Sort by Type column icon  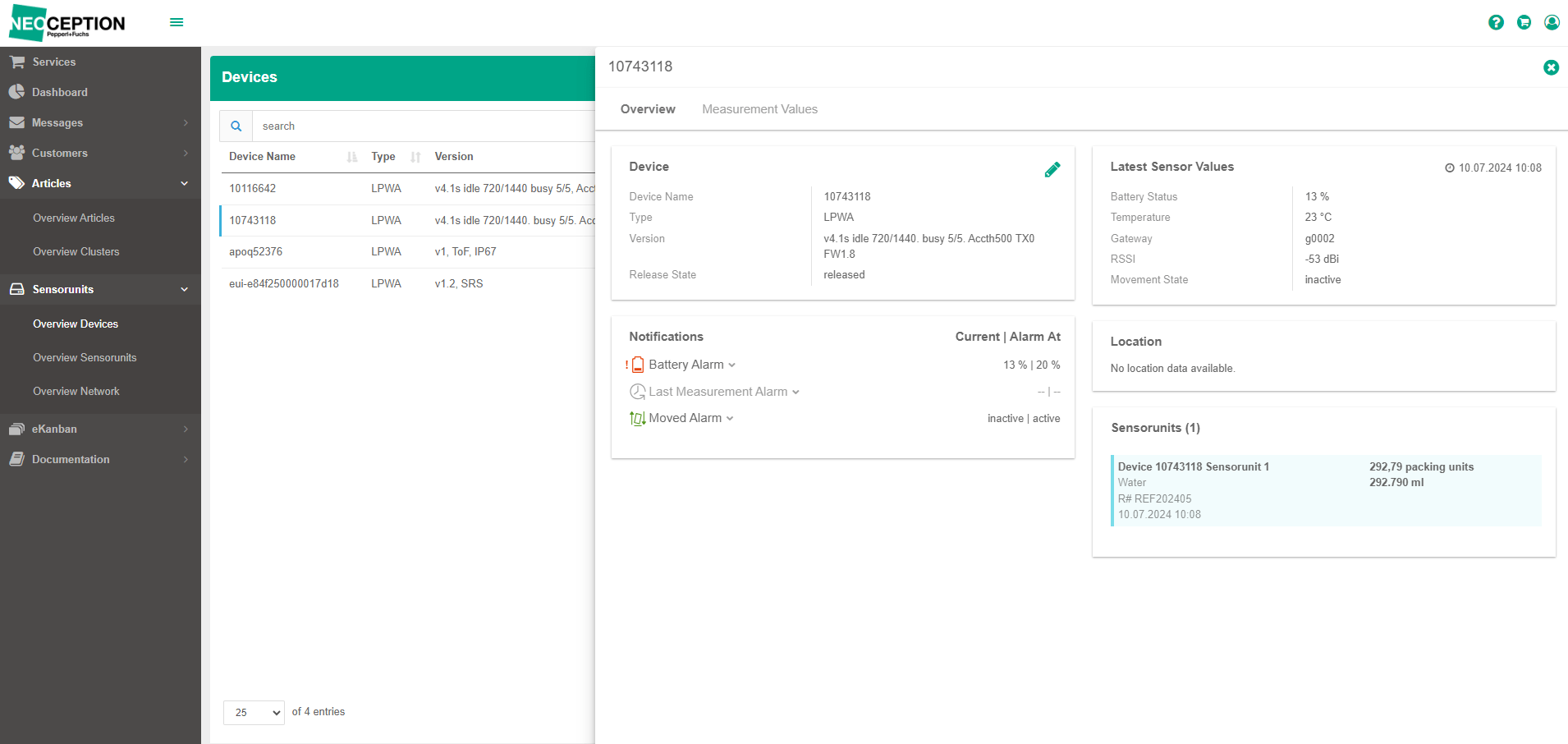pos(415,157)
